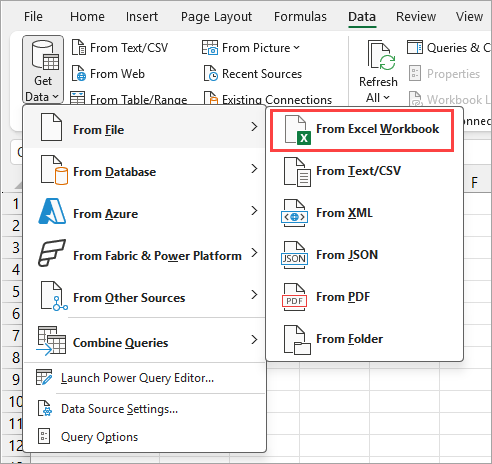Click the From Other Sources icon

(x=54, y=296)
